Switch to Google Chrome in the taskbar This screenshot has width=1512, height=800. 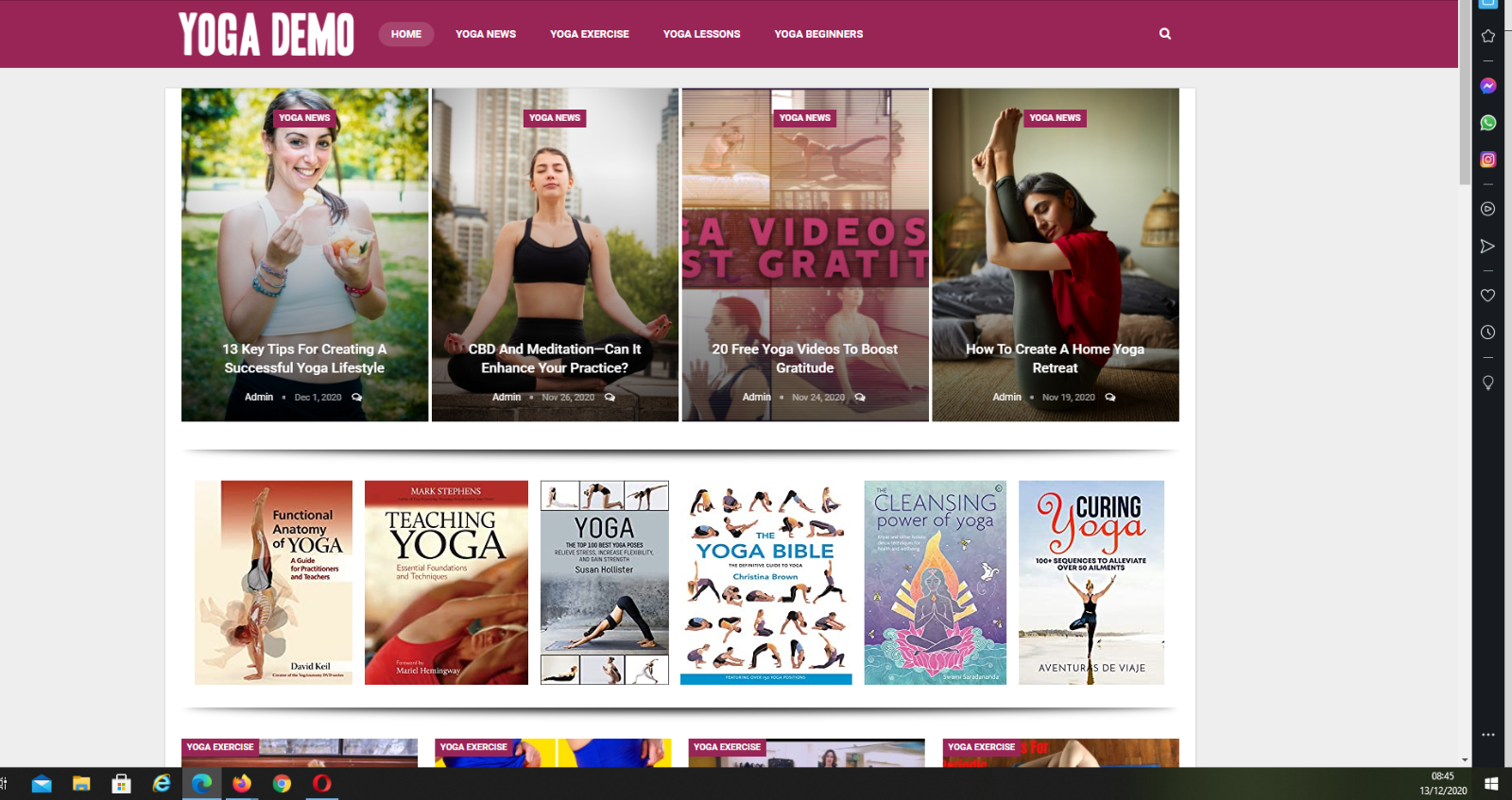tap(282, 784)
